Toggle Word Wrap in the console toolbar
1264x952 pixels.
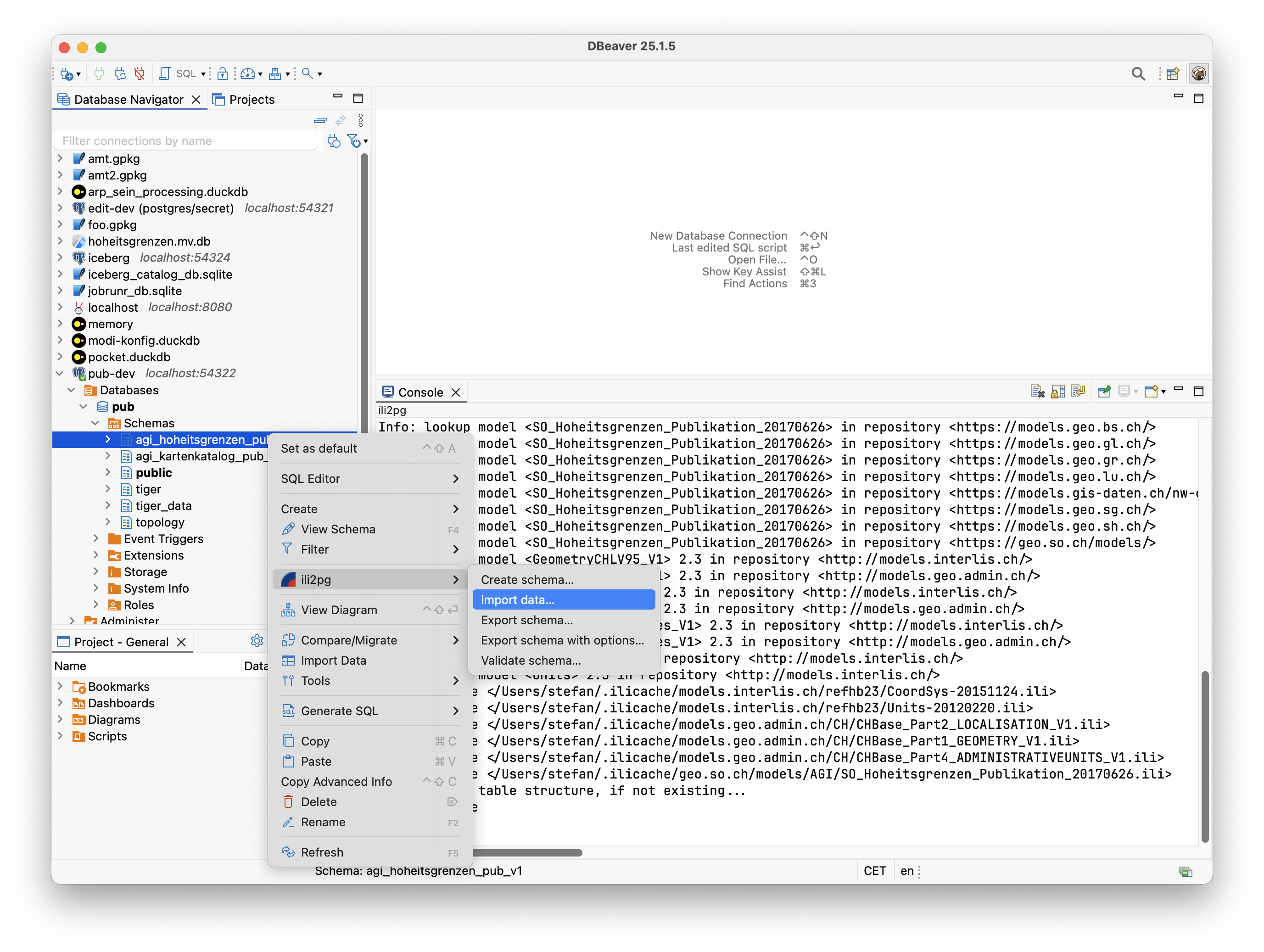point(1078,392)
